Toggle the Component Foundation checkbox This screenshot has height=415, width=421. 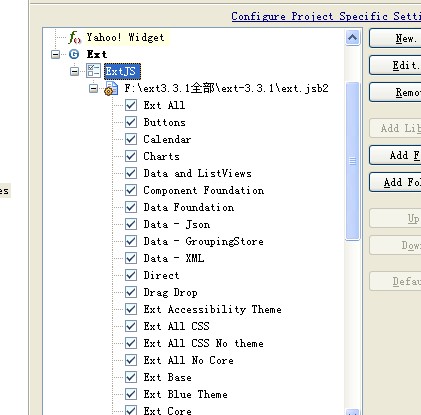click(x=131, y=190)
